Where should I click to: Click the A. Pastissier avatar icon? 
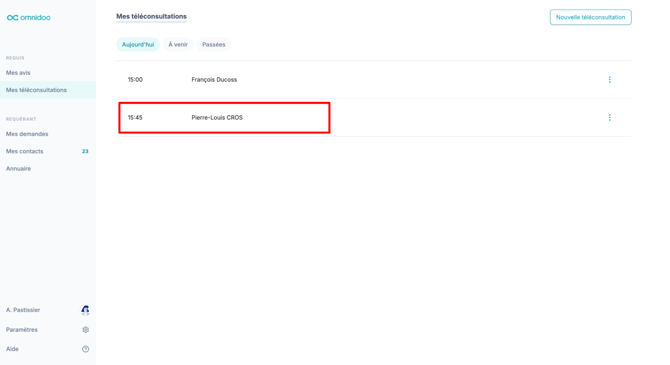pos(85,310)
